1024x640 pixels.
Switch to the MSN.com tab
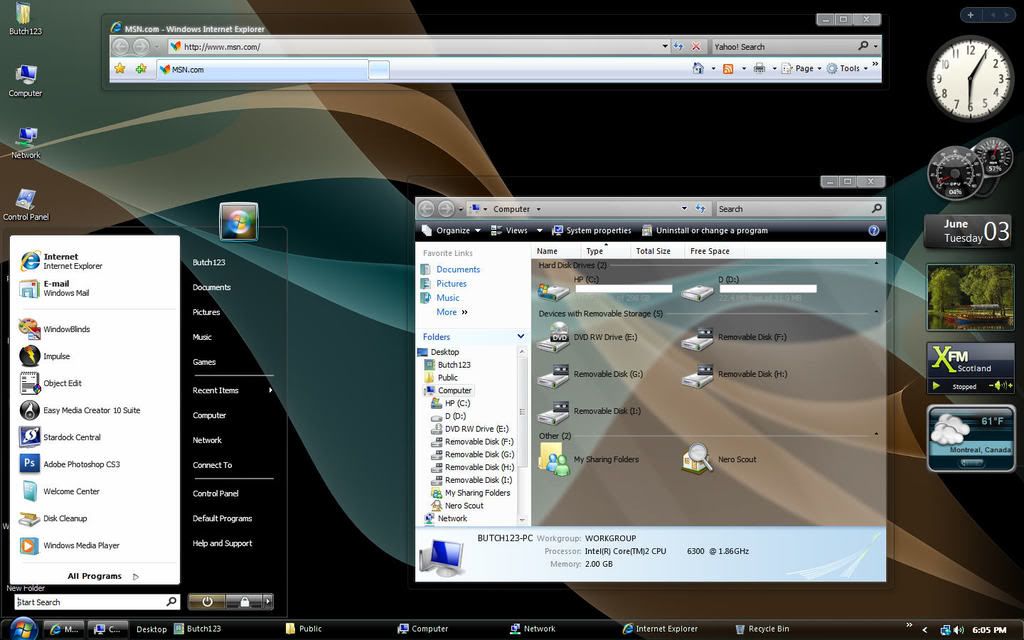point(263,69)
